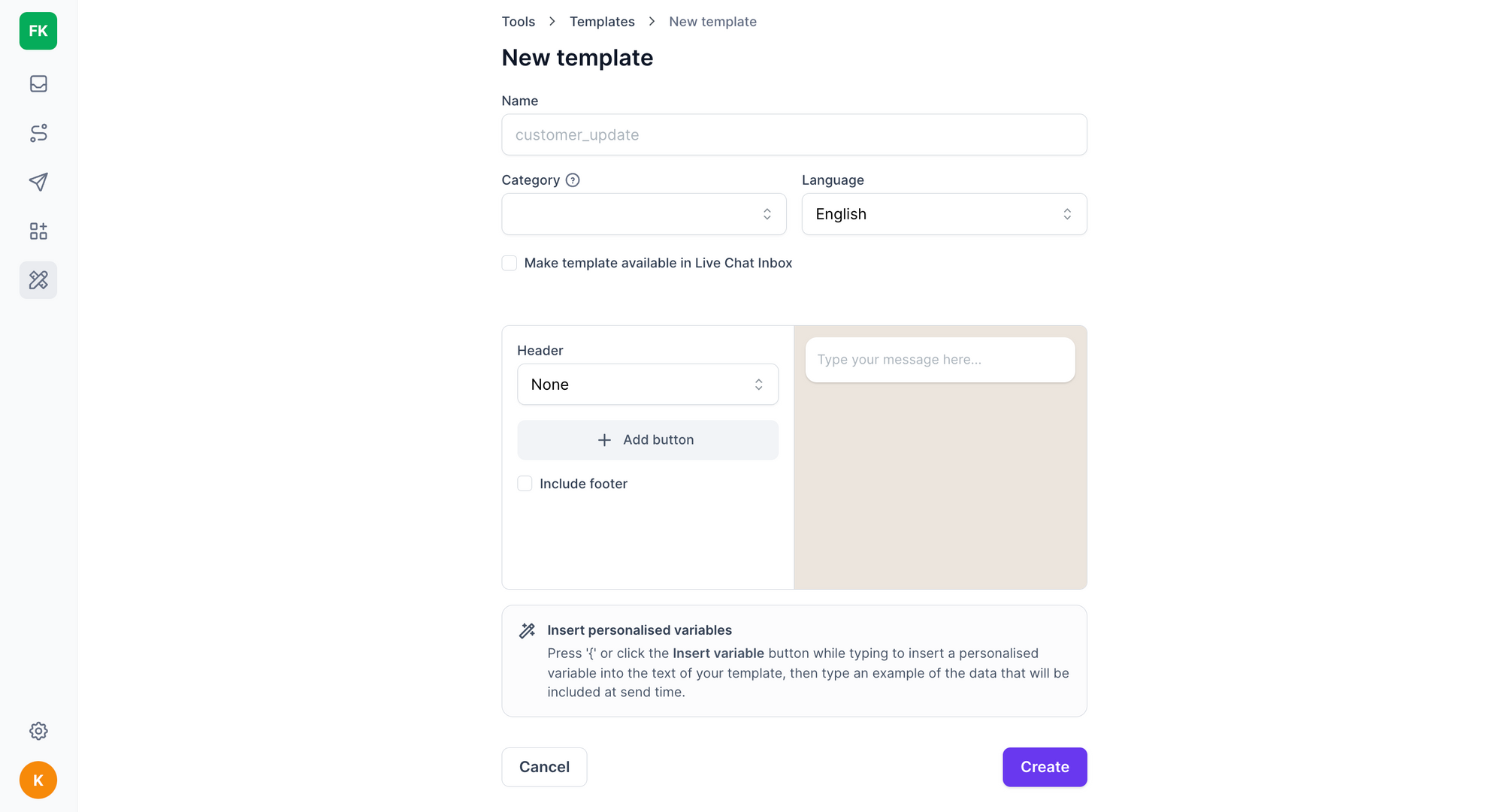Click the Cancel button
The width and height of the screenshot is (1503, 812).
click(544, 767)
